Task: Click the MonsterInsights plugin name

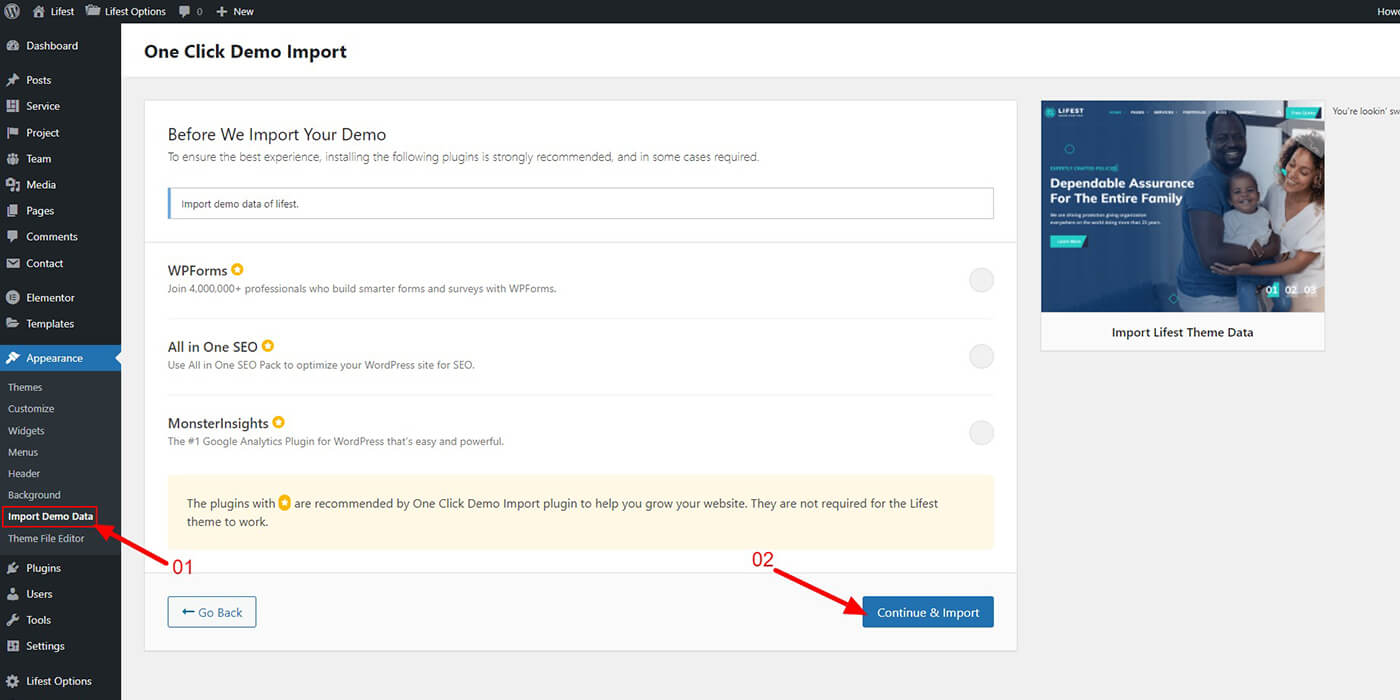Action: pos(218,423)
